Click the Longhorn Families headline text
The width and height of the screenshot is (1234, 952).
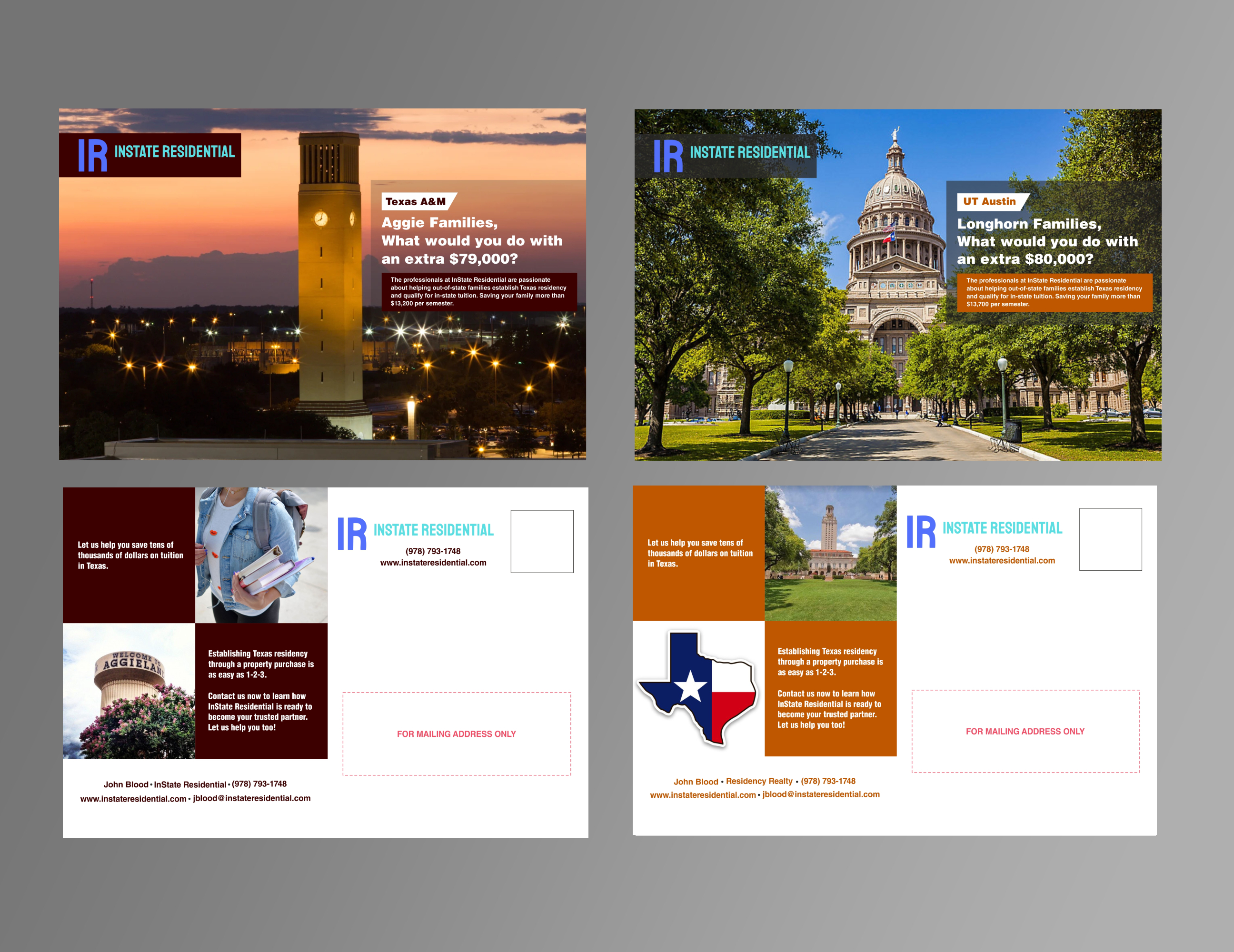1029,224
